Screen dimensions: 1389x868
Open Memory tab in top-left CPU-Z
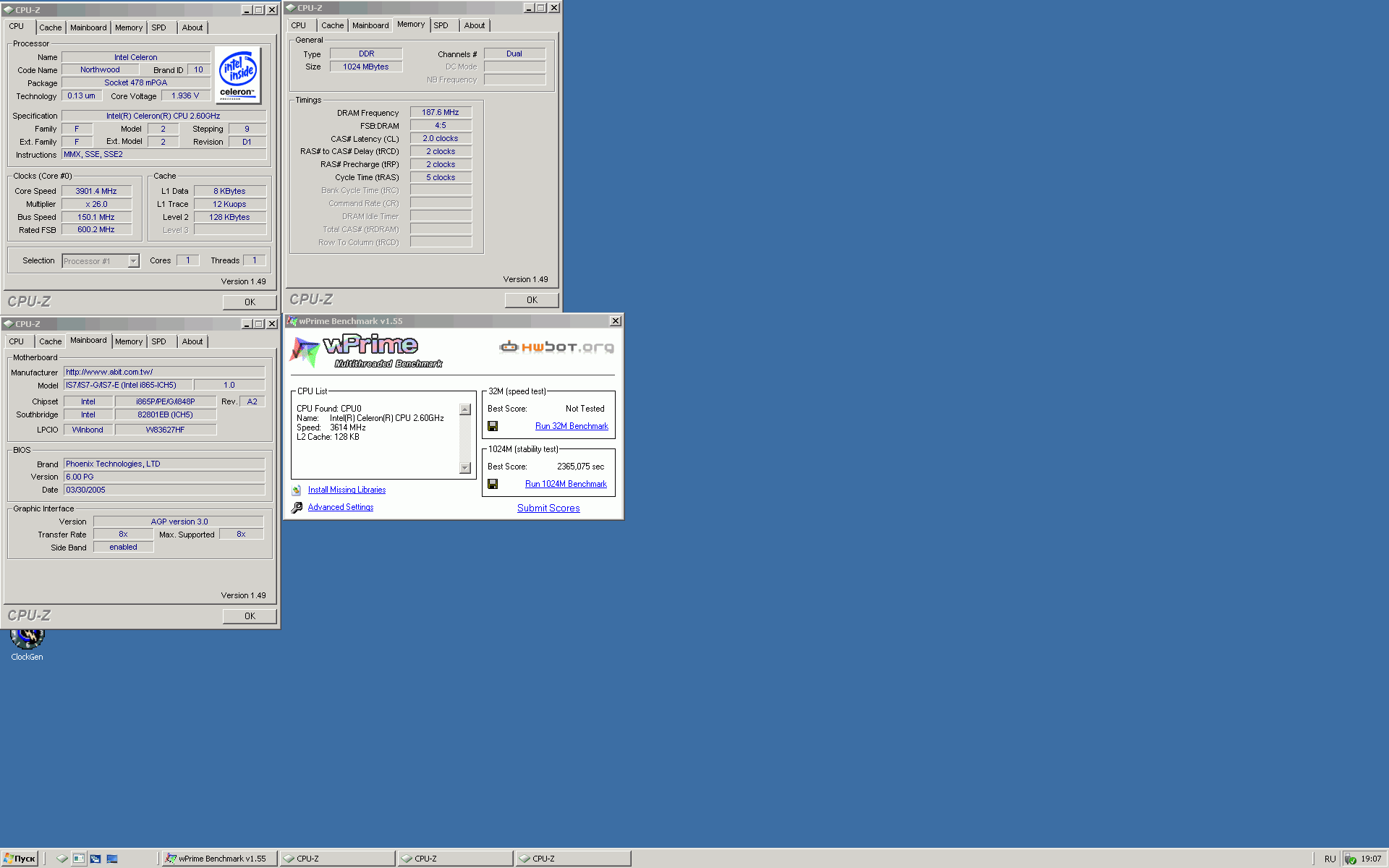pos(129,27)
